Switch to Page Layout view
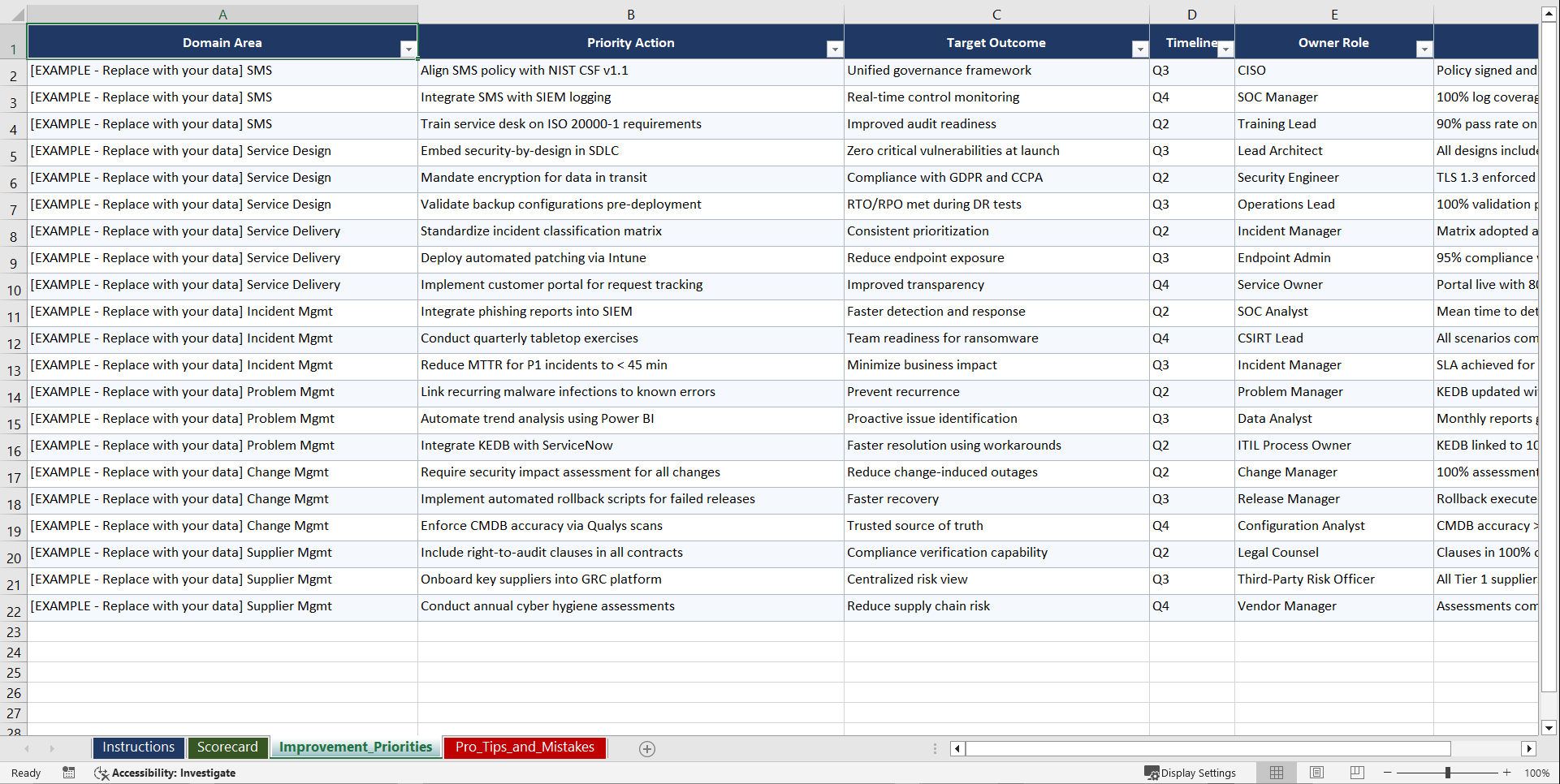 click(1316, 773)
